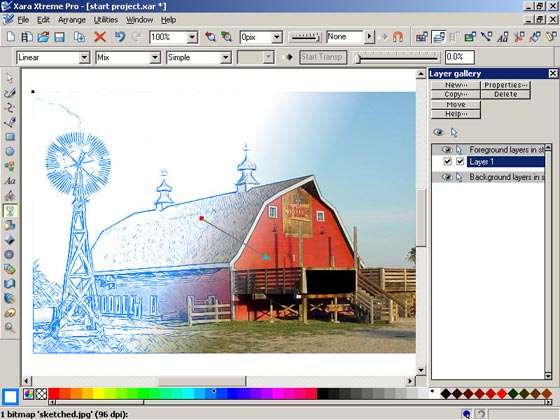The width and height of the screenshot is (560, 420).
Task: Click the transparency percentage slider
Action: (x=397, y=58)
